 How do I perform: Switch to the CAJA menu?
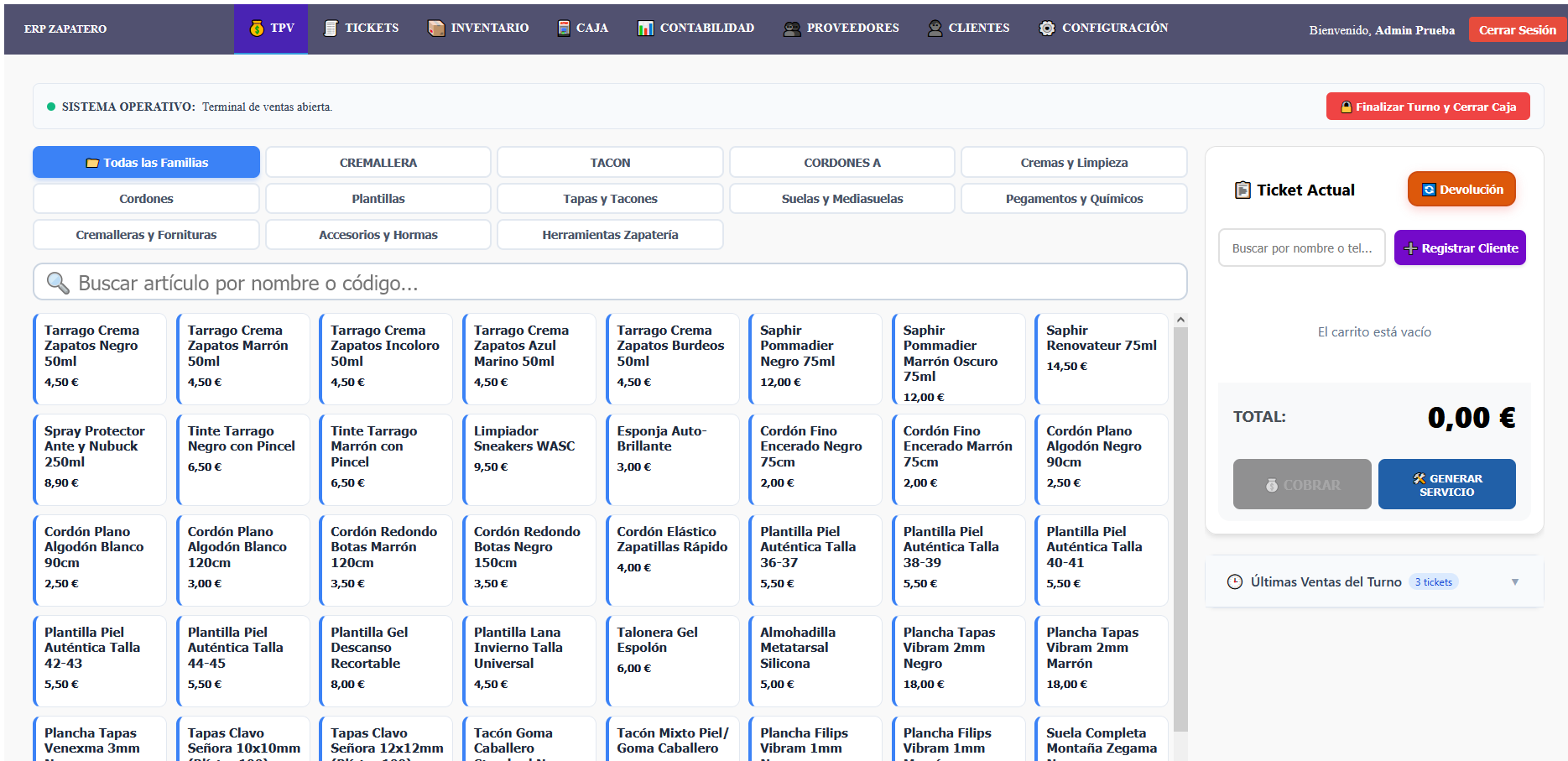click(x=582, y=29)
